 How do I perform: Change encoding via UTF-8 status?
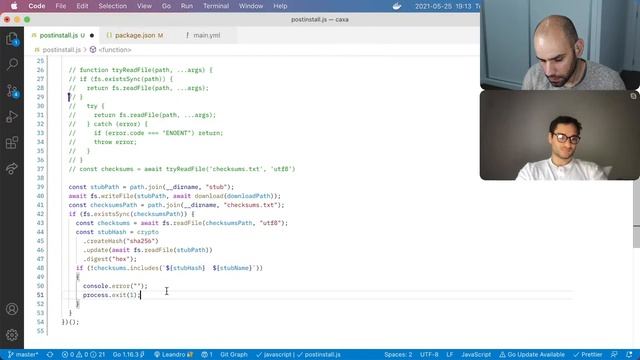(x=429, y=355)
